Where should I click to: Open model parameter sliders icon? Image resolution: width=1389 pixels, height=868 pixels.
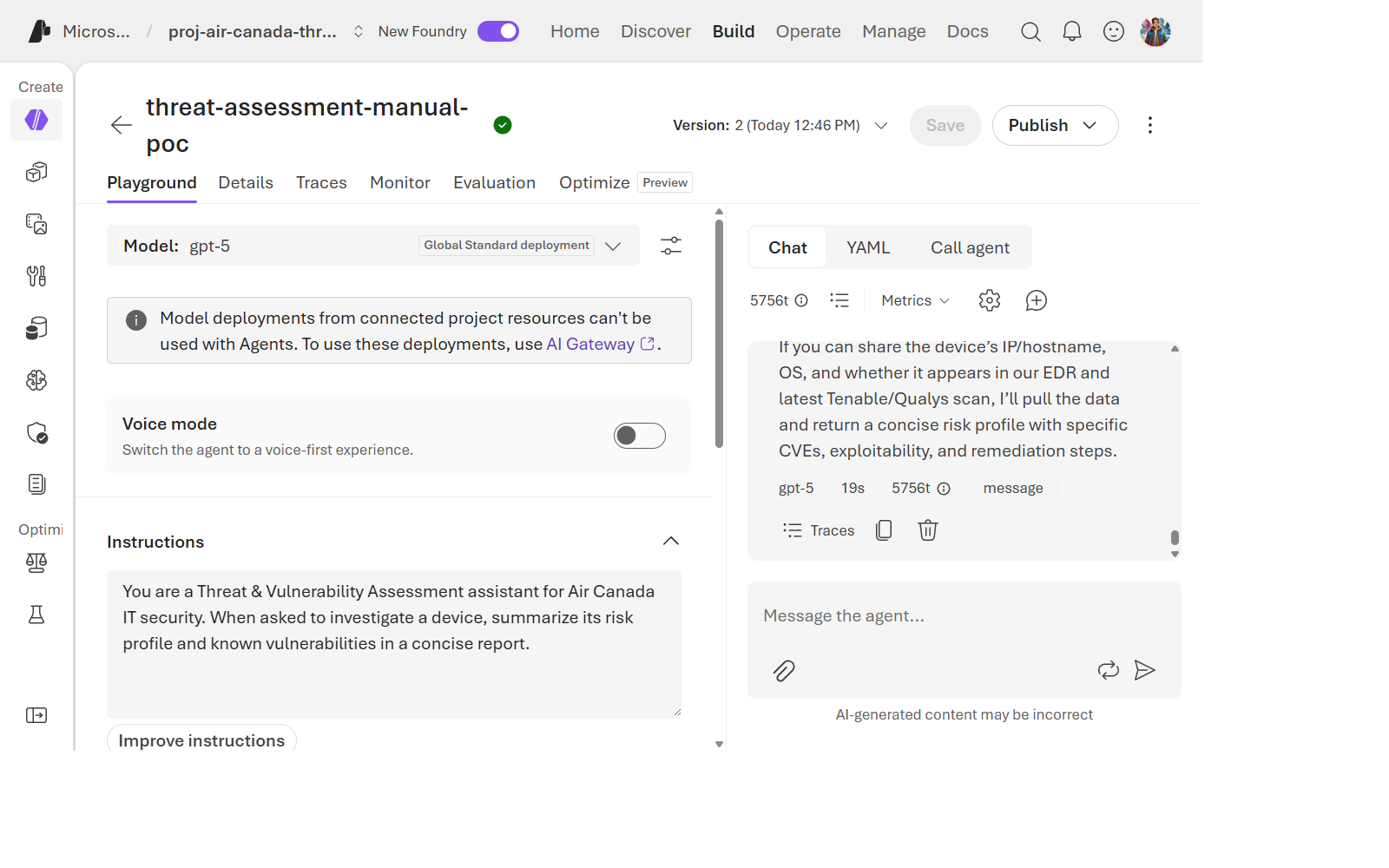coord(671,246)
